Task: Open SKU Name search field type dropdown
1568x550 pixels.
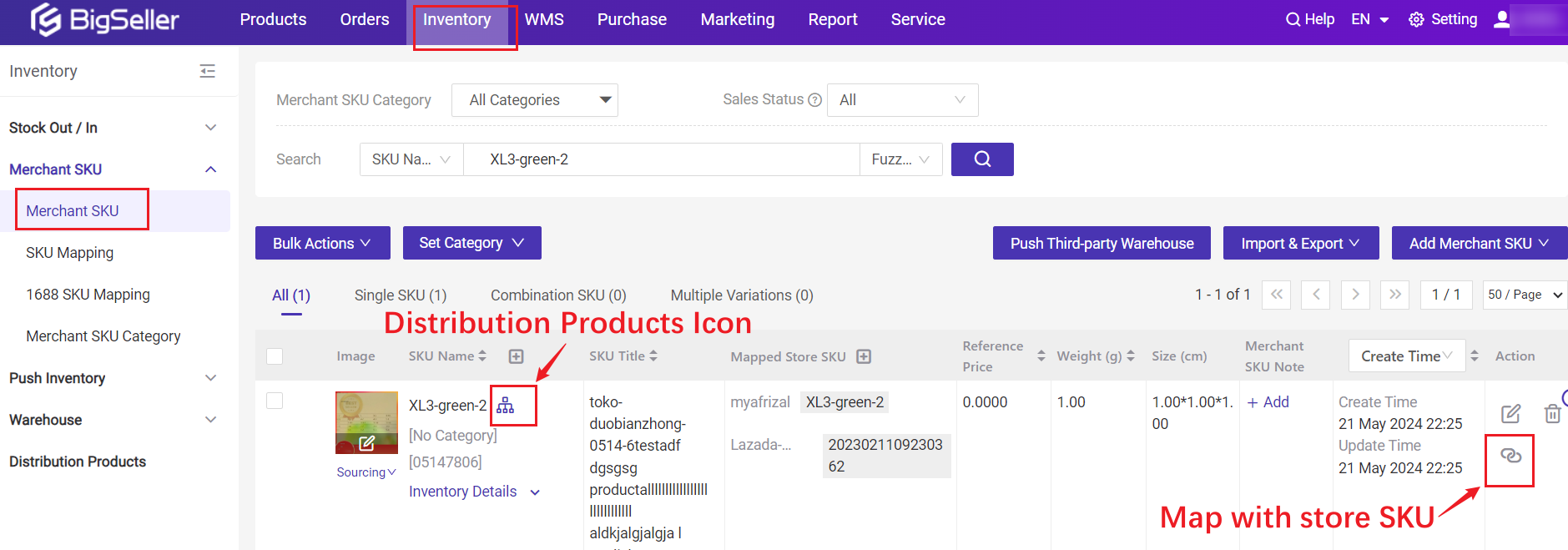Action: (x=411, y=159)
